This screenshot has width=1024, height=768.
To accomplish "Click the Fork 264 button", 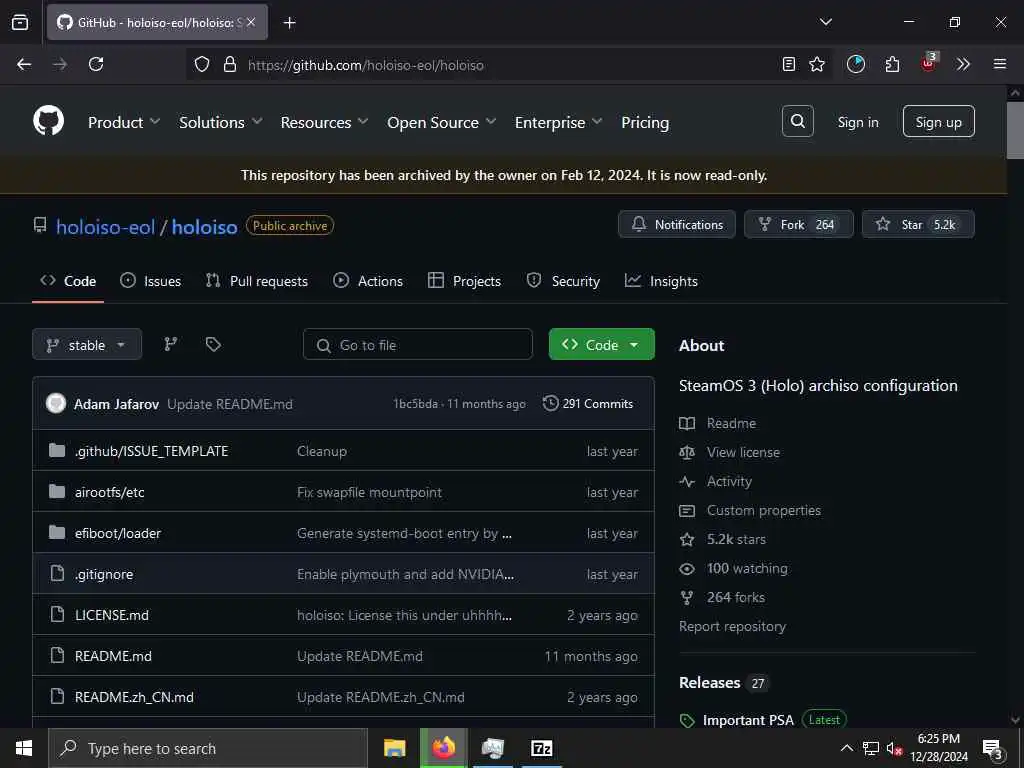I will pos(799,224).
